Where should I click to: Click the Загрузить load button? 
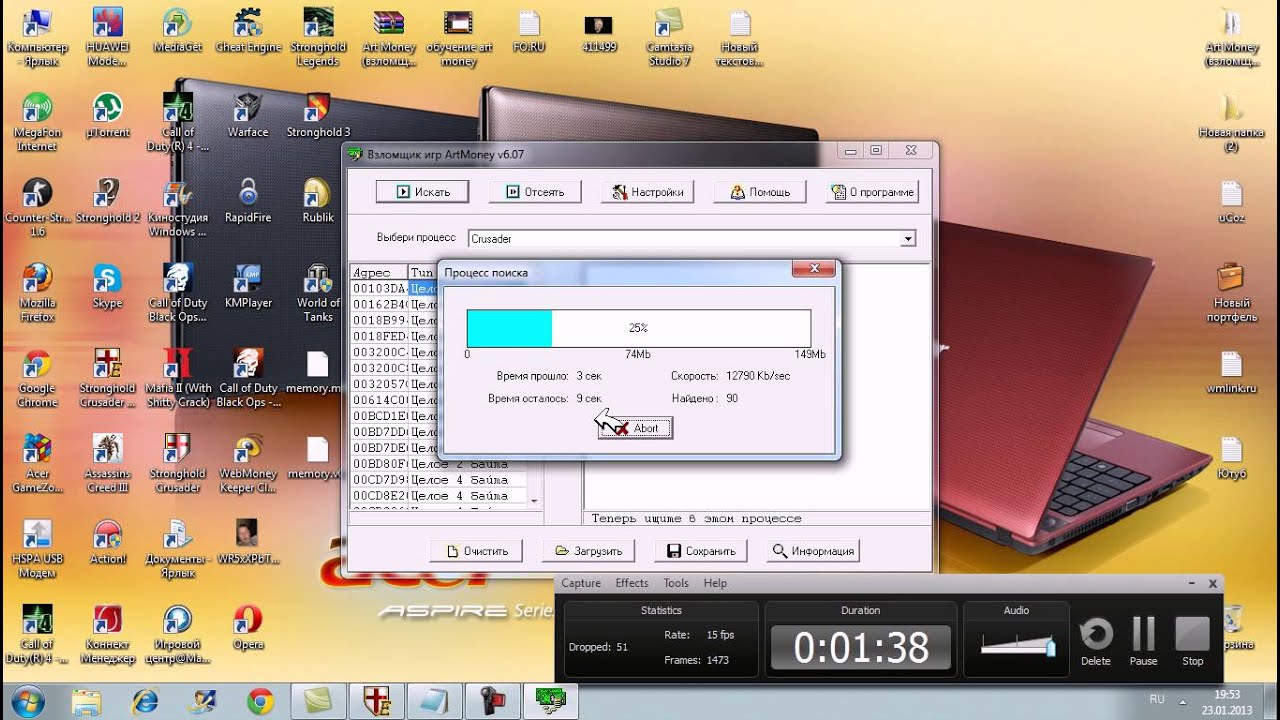589,550
